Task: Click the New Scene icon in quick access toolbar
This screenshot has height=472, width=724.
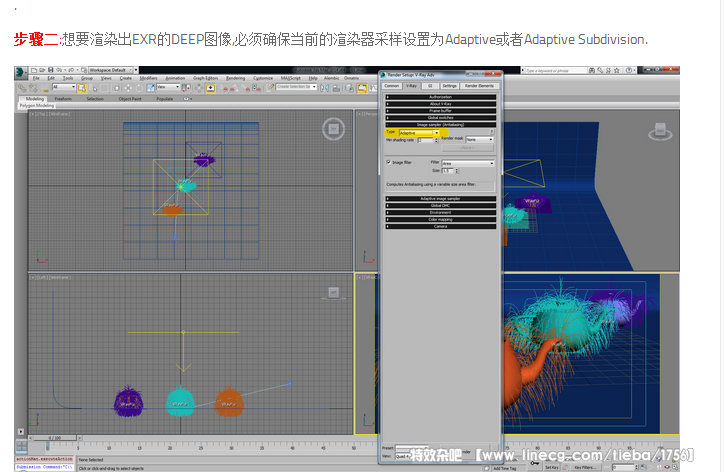Action: (x=34, y=70)
